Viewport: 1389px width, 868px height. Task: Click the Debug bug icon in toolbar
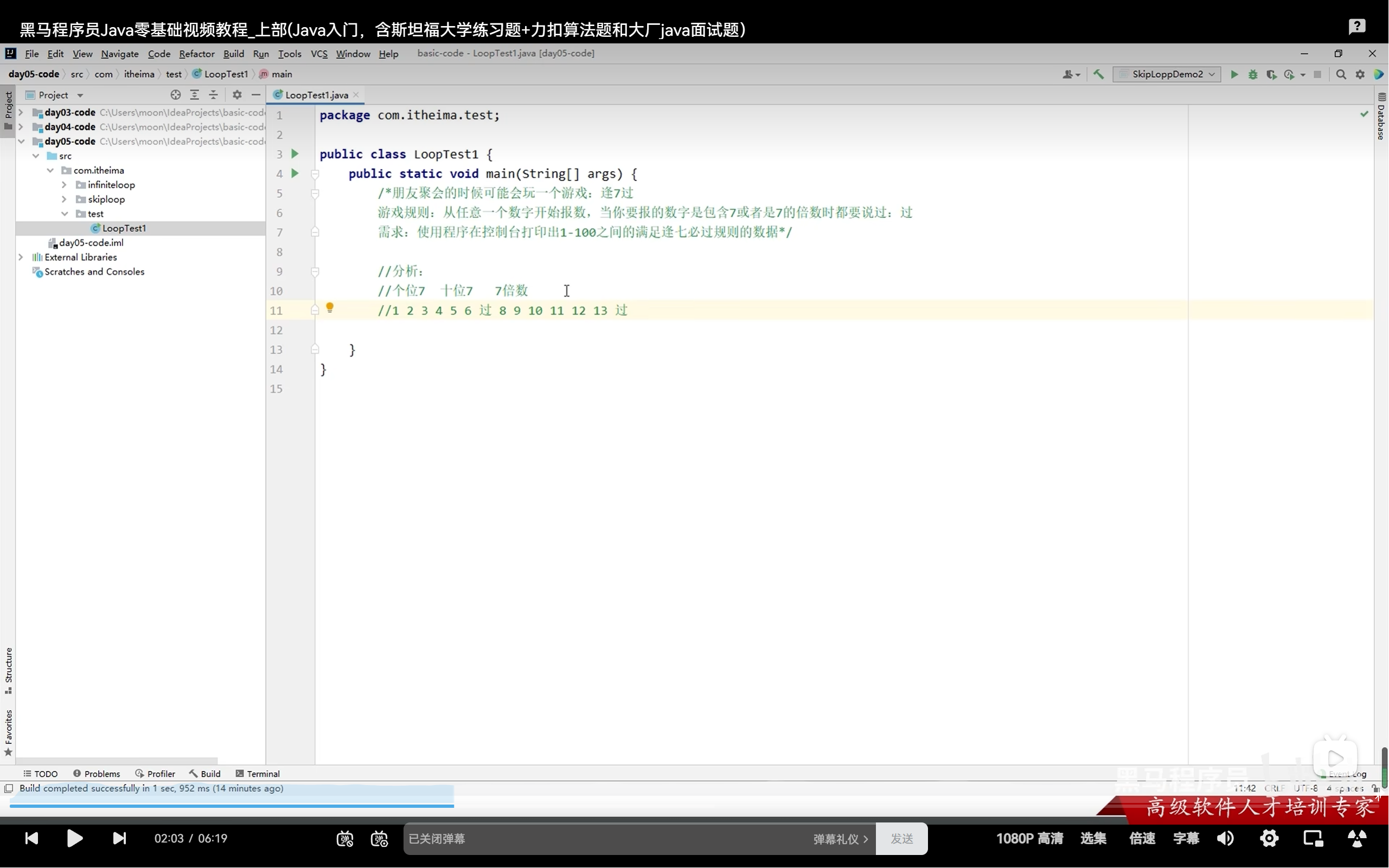coord(1253,74)
